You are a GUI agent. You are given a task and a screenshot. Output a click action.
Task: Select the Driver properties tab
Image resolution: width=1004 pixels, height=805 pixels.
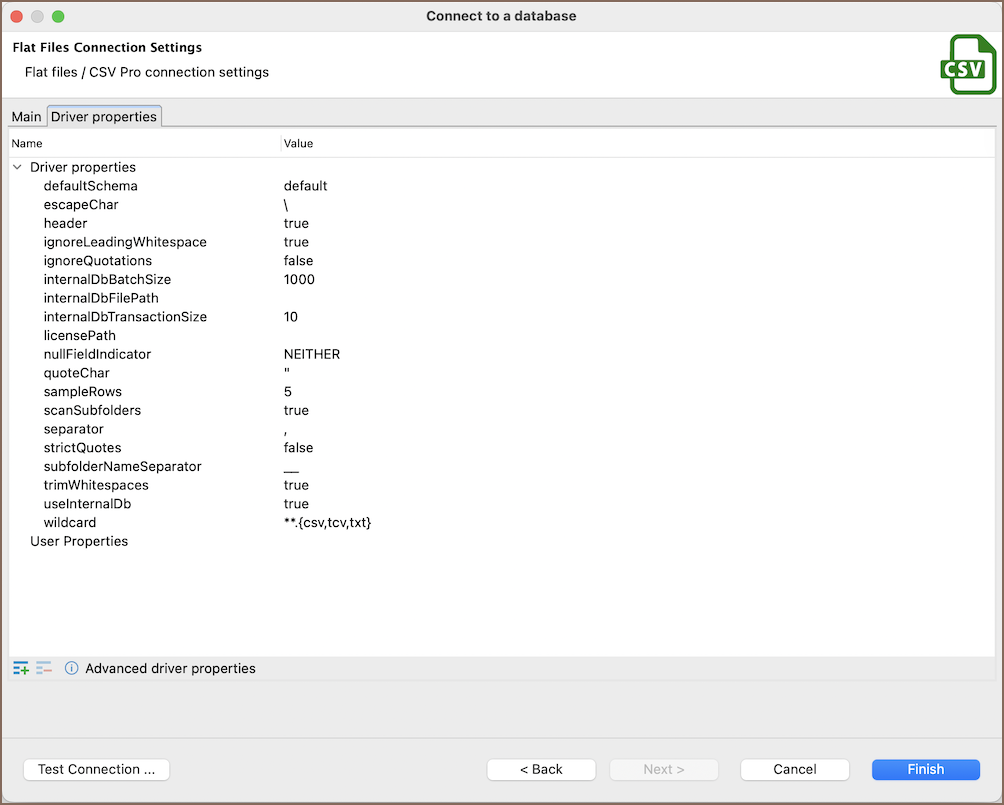104,117
